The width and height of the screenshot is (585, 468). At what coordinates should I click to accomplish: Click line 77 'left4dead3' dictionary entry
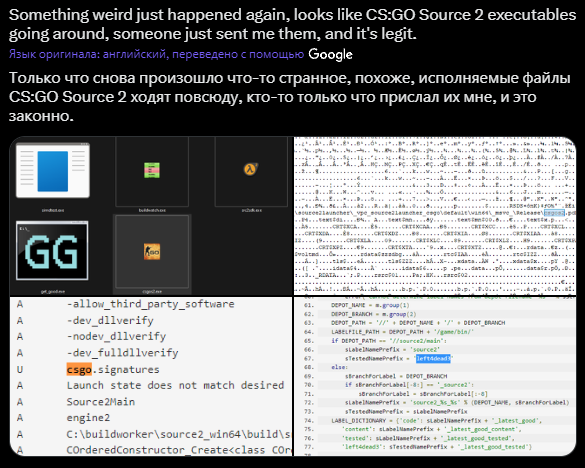[437, 447]
